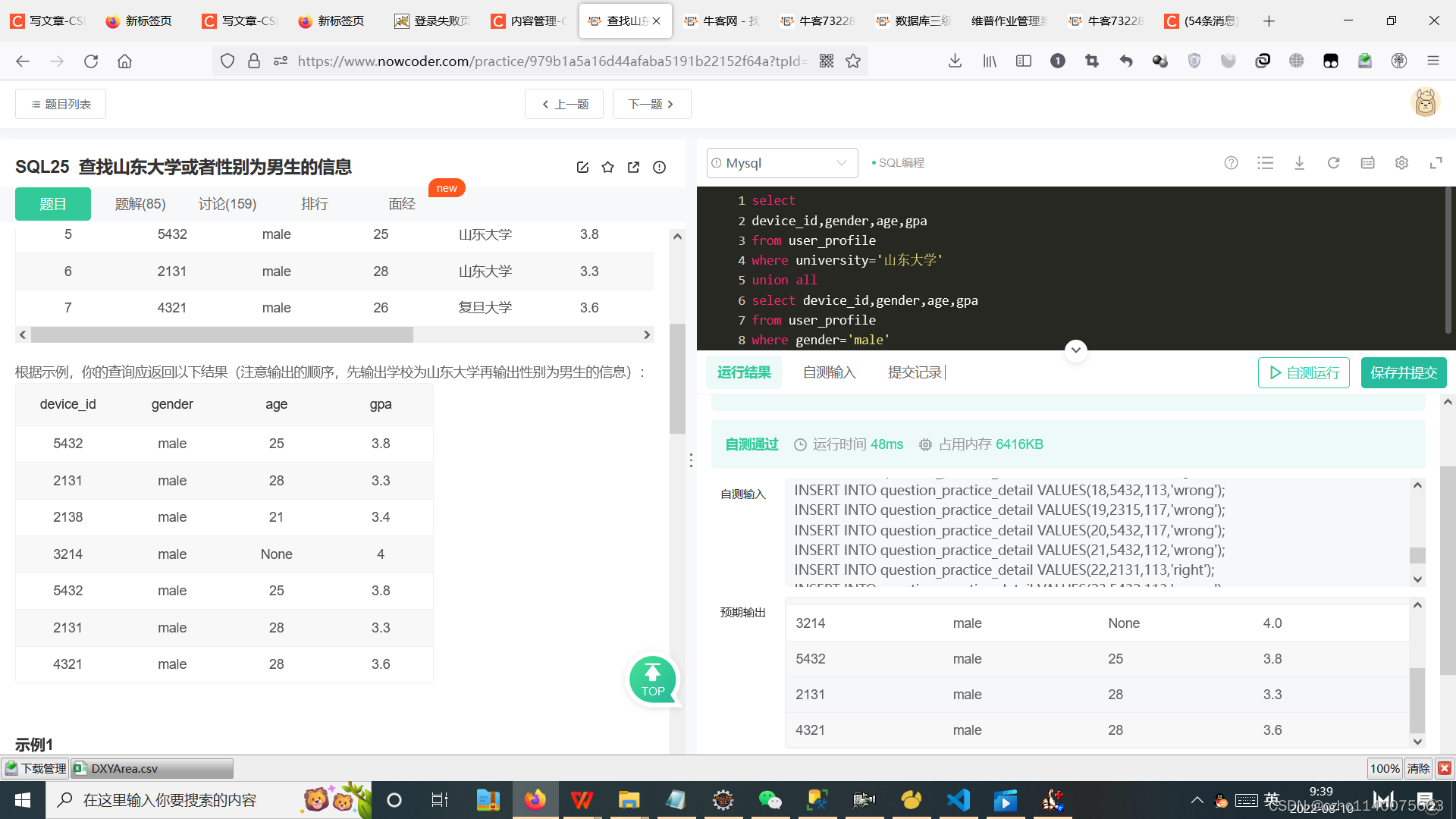
Task: Expand the code editor with chevron button
Action: click(1076, 350)
